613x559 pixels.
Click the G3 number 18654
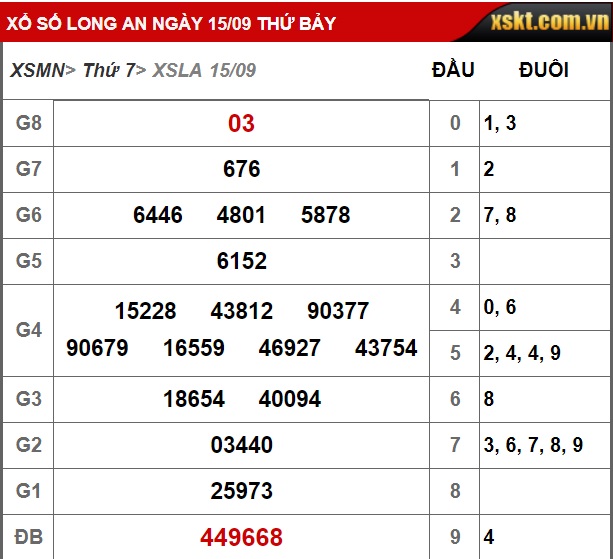pyautogui.click(x=194, y=399)
